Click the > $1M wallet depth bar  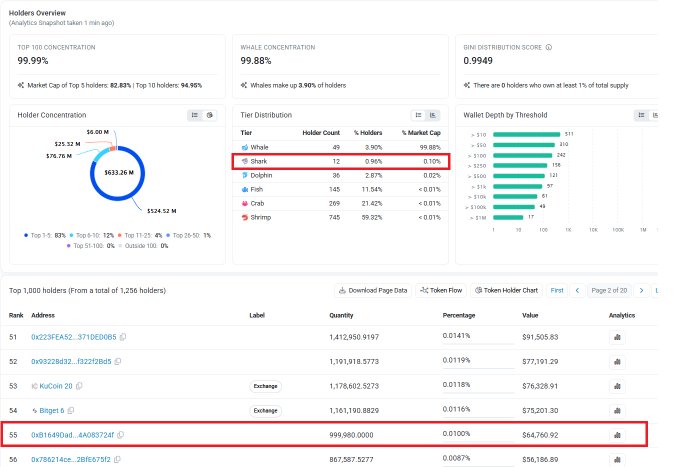click(508, 218)
